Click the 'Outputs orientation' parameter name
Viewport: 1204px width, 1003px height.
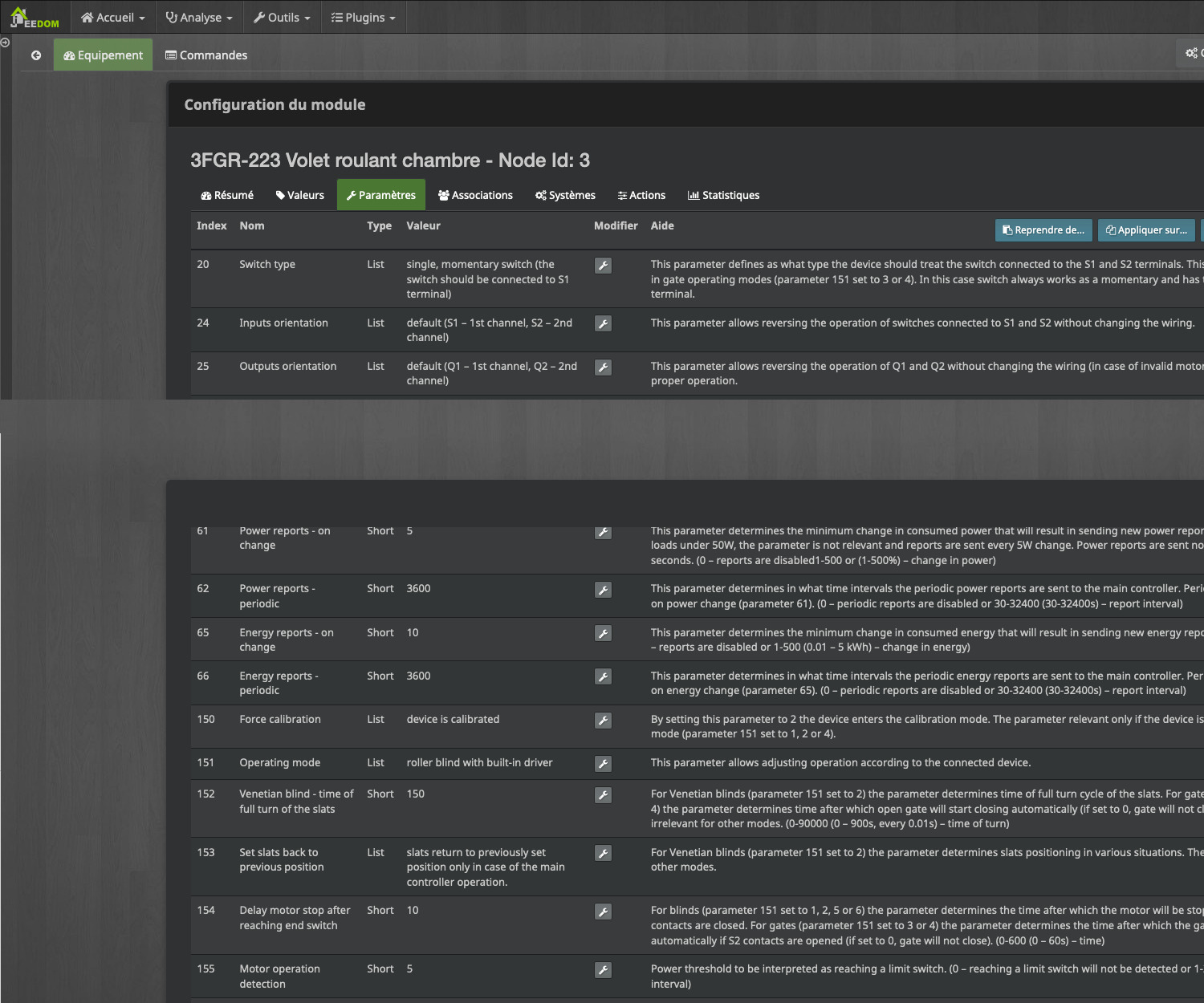point(288,366)
